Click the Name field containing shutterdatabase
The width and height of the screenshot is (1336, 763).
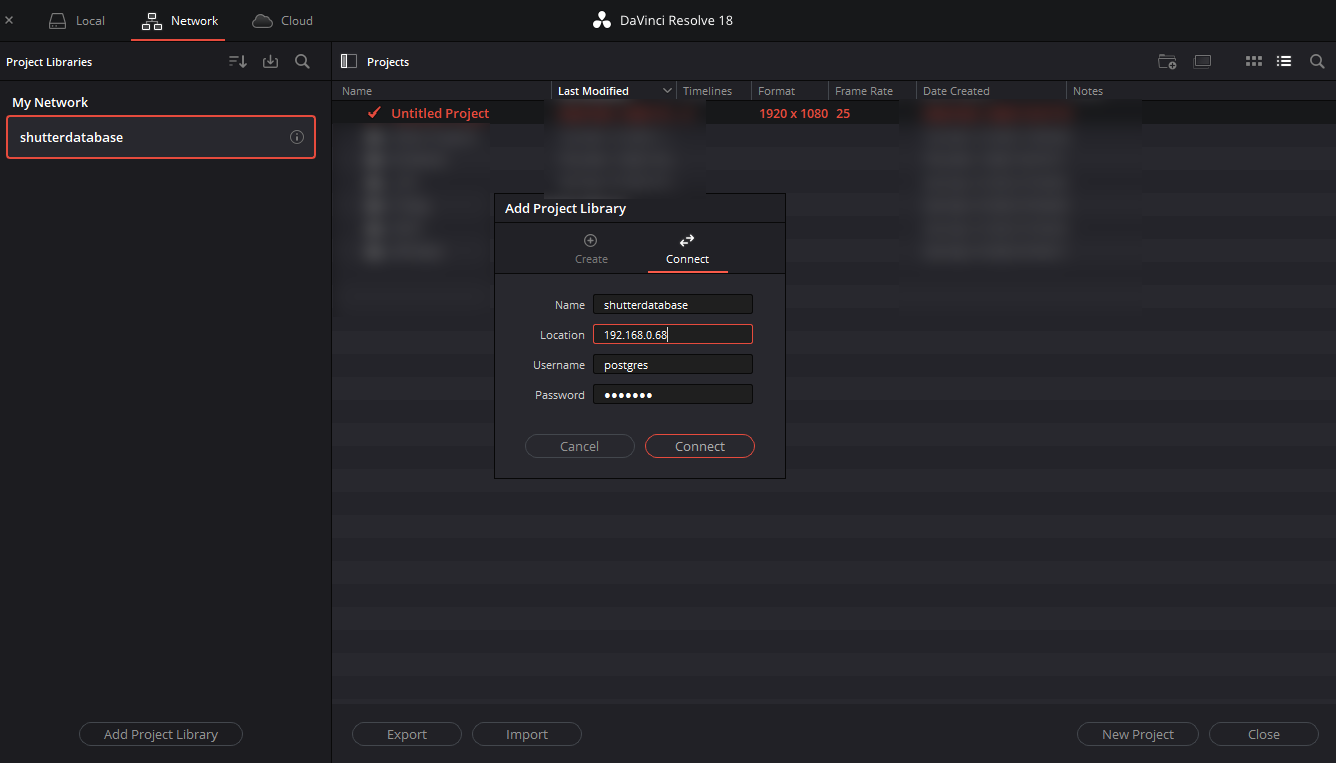[673, 305]
